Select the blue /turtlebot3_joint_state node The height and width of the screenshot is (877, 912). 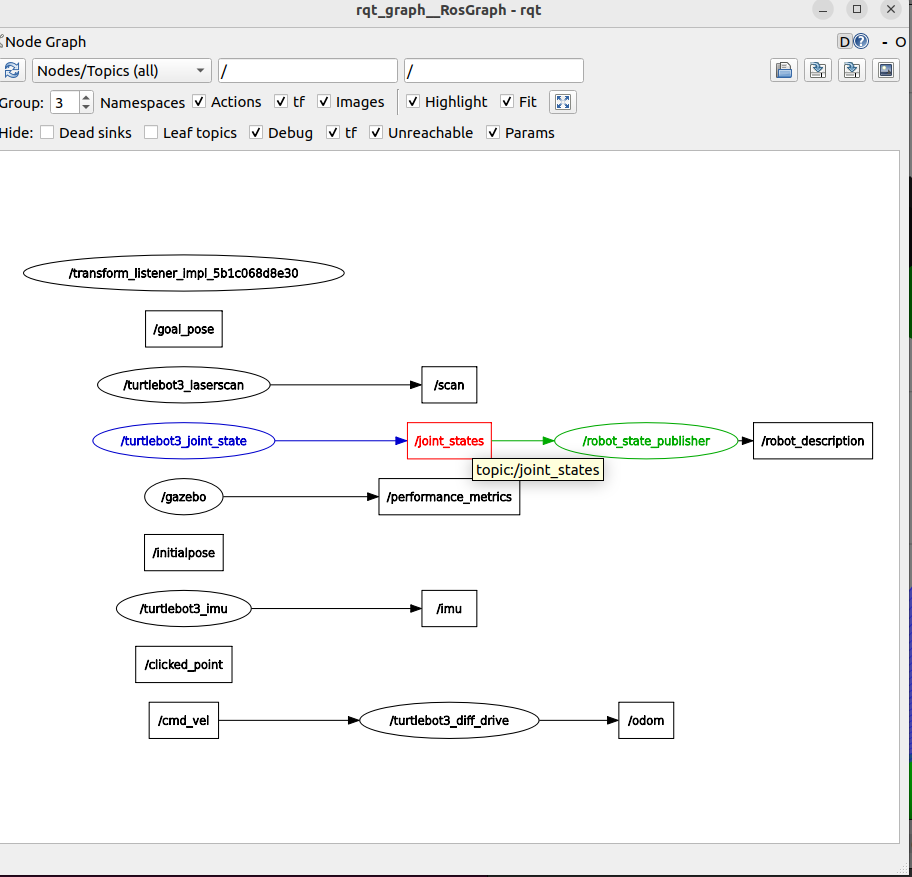[x=184, y=441]
